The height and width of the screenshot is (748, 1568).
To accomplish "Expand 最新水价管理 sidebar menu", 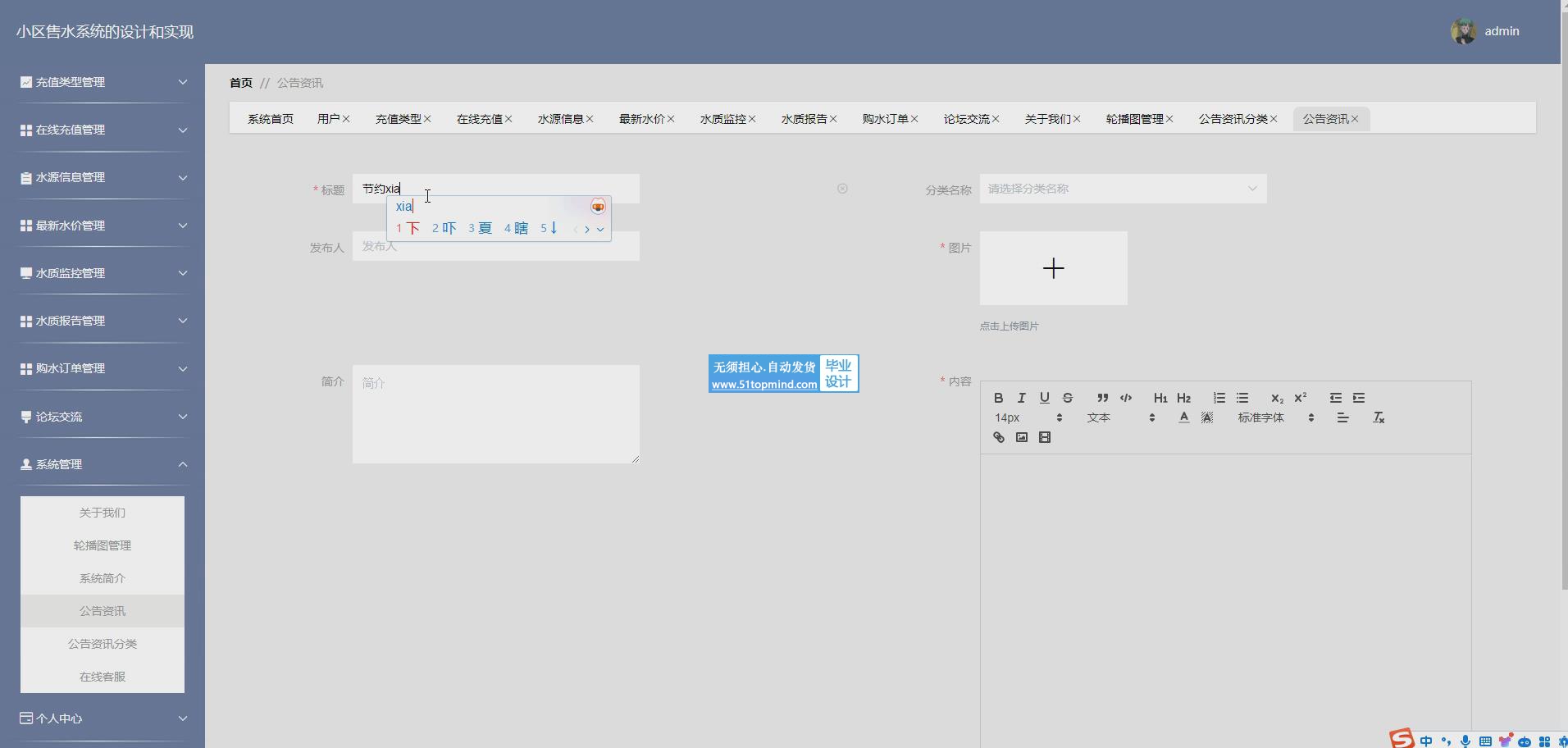I will [103, 225].
